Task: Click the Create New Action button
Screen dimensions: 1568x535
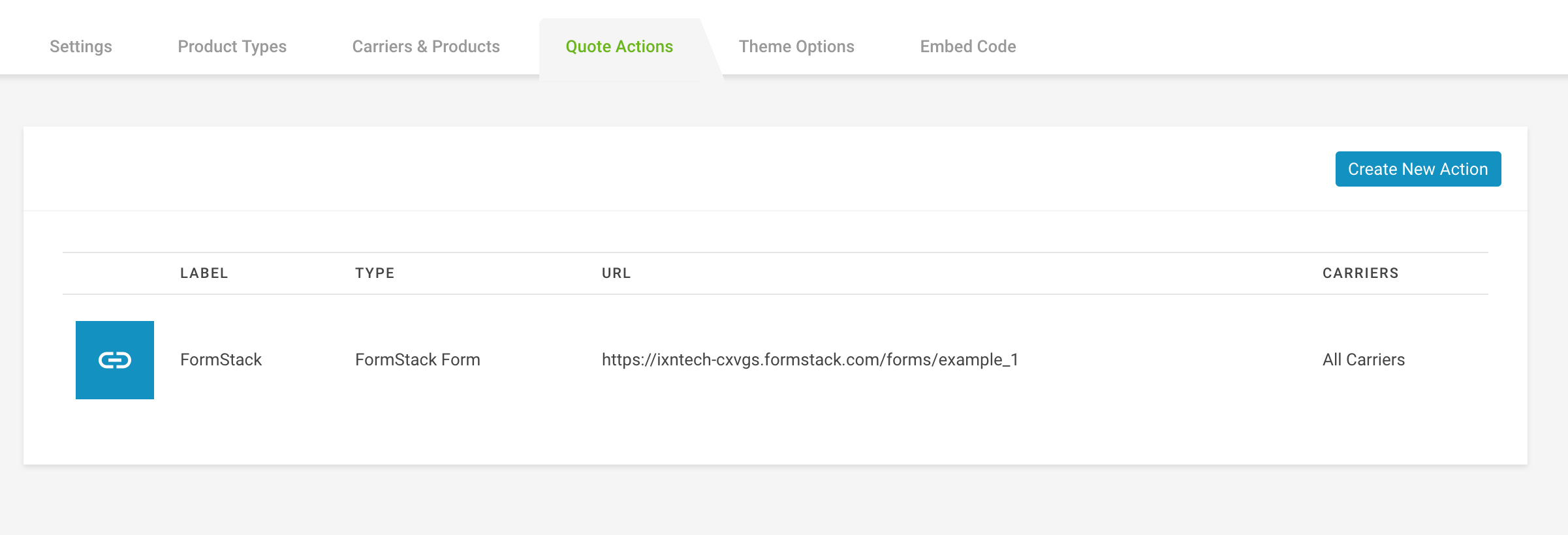Action: pos(1418,169)
